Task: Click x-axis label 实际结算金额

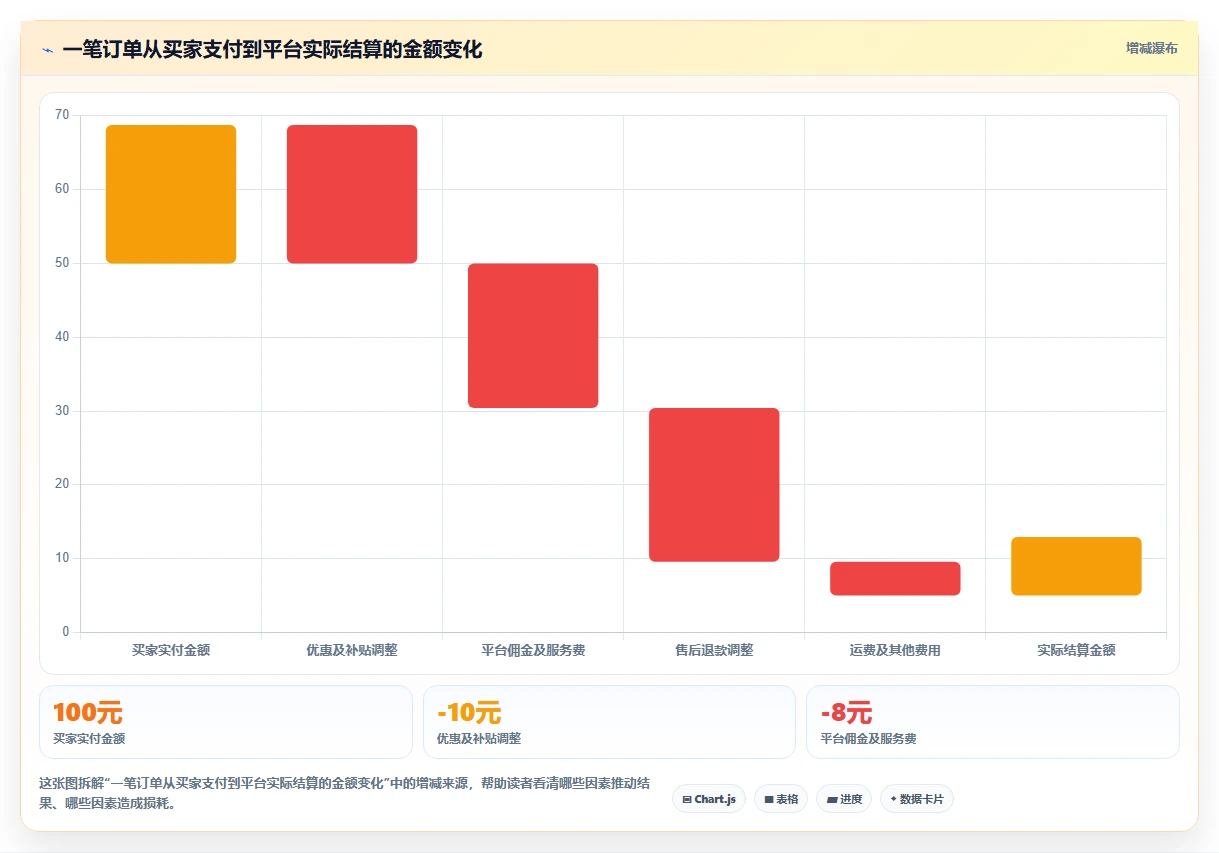Action: pos(1076,650)
